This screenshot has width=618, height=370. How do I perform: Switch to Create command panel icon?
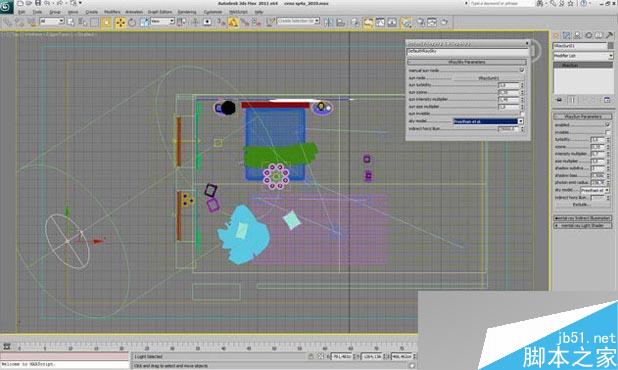(556, 35)
